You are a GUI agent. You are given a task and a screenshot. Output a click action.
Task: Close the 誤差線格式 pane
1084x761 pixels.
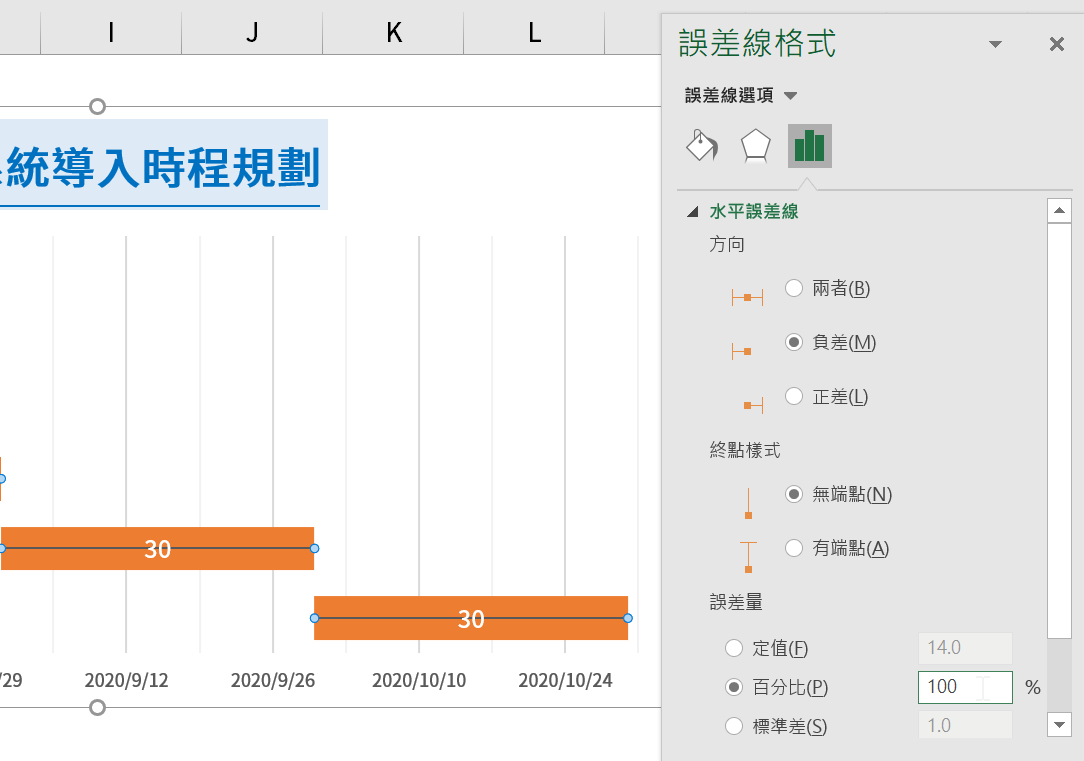1056,44
